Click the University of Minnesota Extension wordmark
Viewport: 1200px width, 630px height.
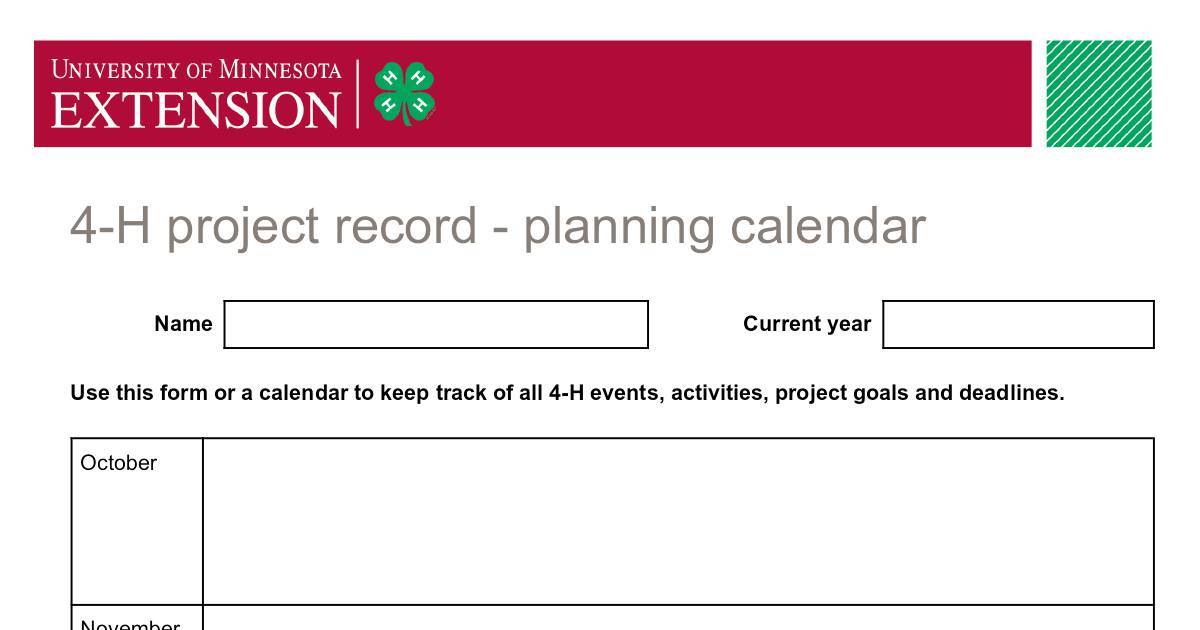(196, 94)
